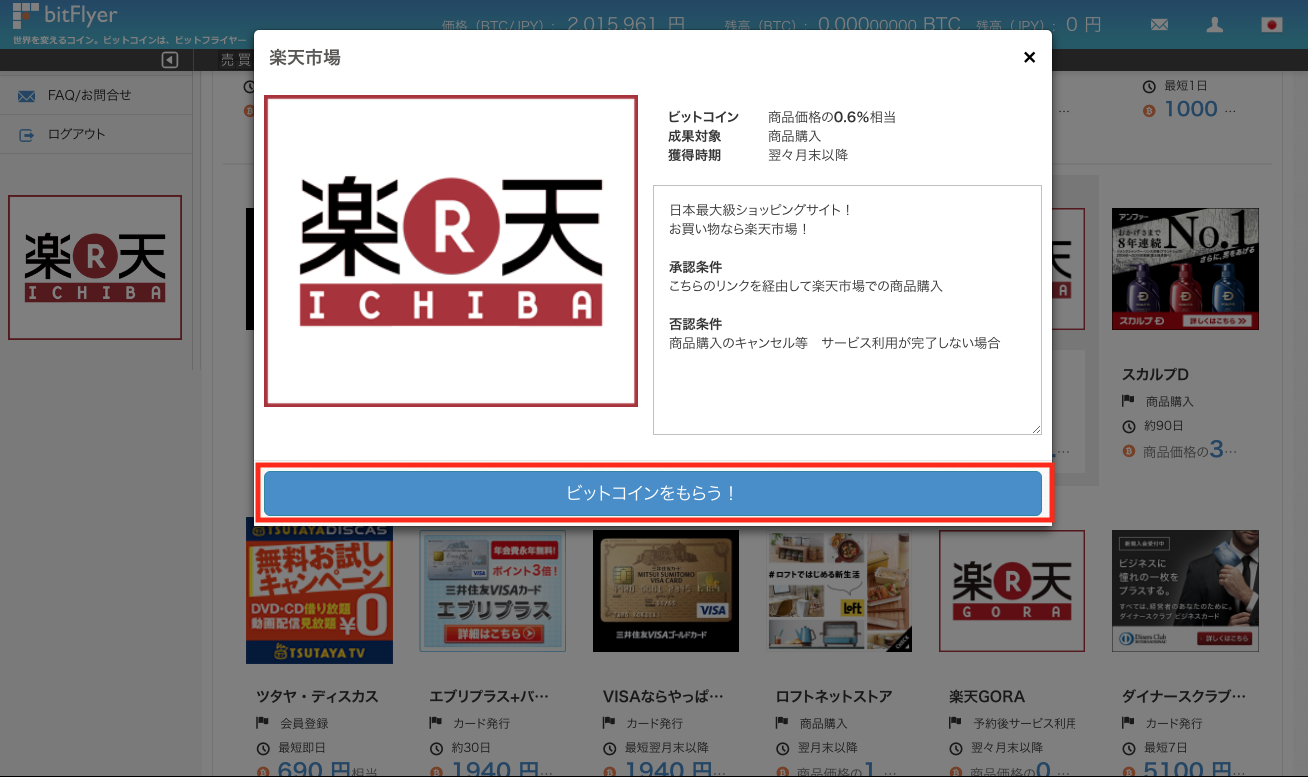Click the bitcoin icon beside 5100 円
1308x777 pixels.
coord(1129,771)
